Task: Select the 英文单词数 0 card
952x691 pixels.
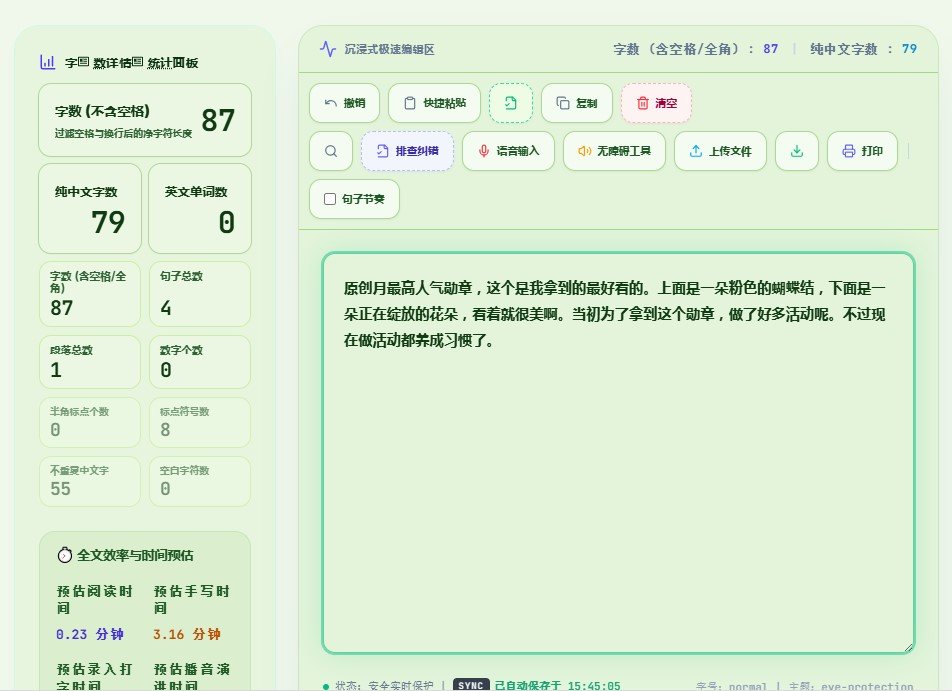Action: click(200, 208)
